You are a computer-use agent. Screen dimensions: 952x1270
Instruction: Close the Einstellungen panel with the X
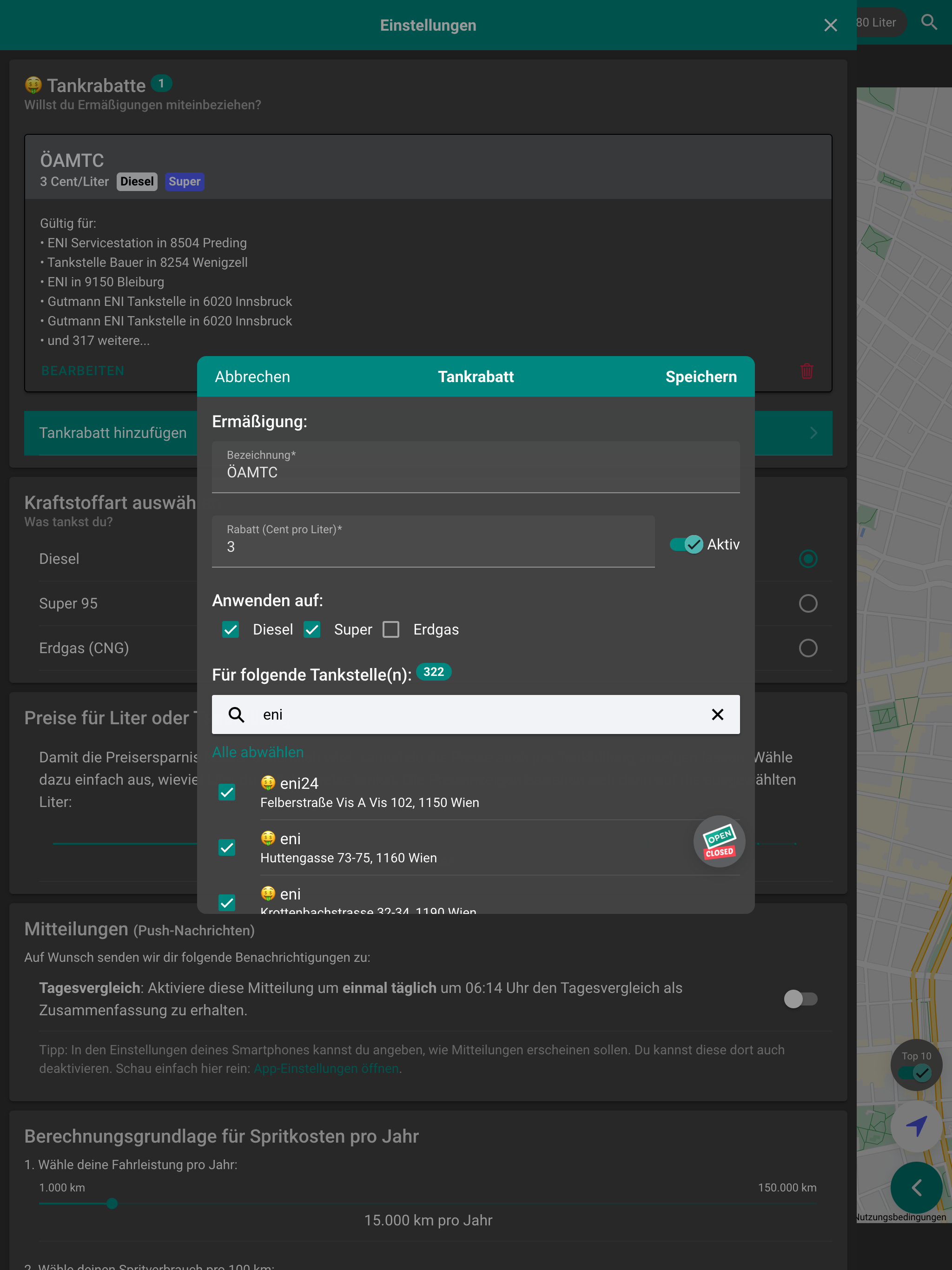pyautogui.click(x=830, y=25)
